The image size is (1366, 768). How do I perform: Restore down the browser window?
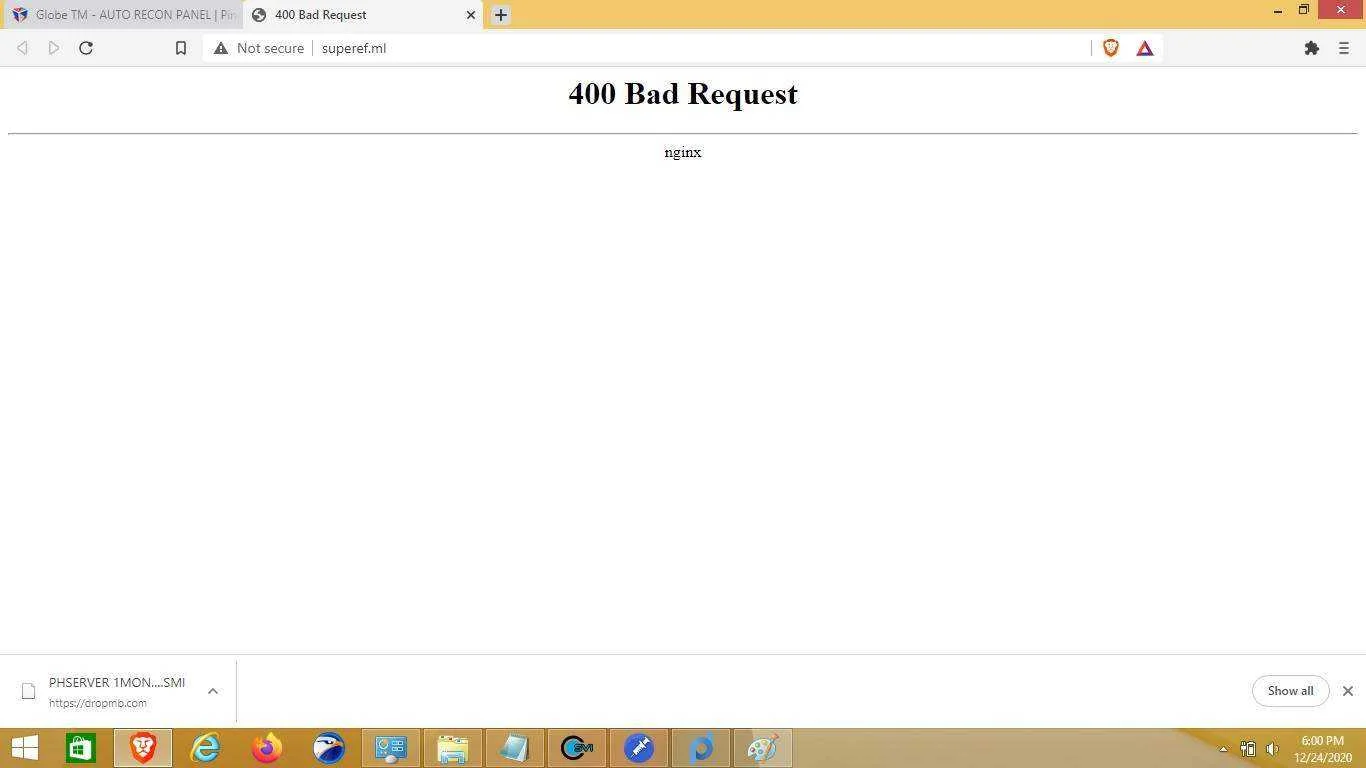[1304, 10]
